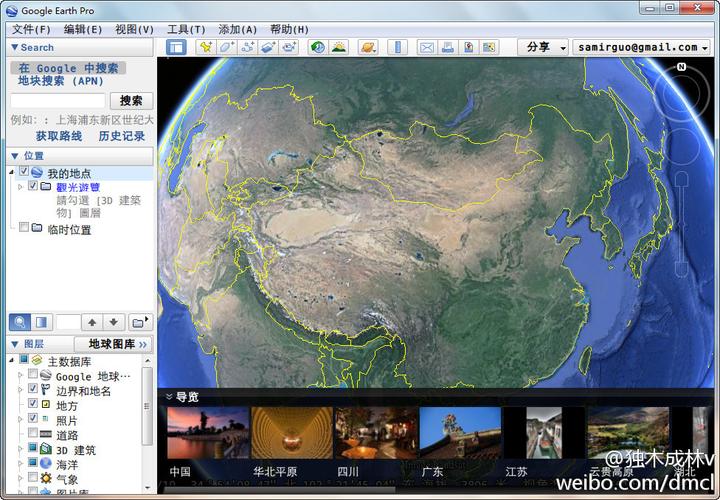The image size is (720, 500).
Task: Click the 海洋 blue globe icon
Action: (x=46, y=464)
